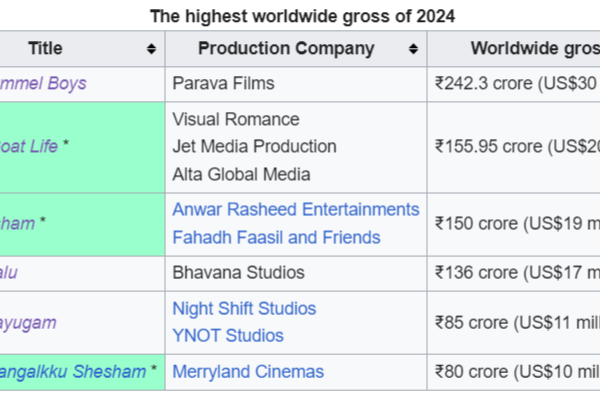Sort table by Title column arrows
Screen dimensions: 600x393
pos(152,49)
